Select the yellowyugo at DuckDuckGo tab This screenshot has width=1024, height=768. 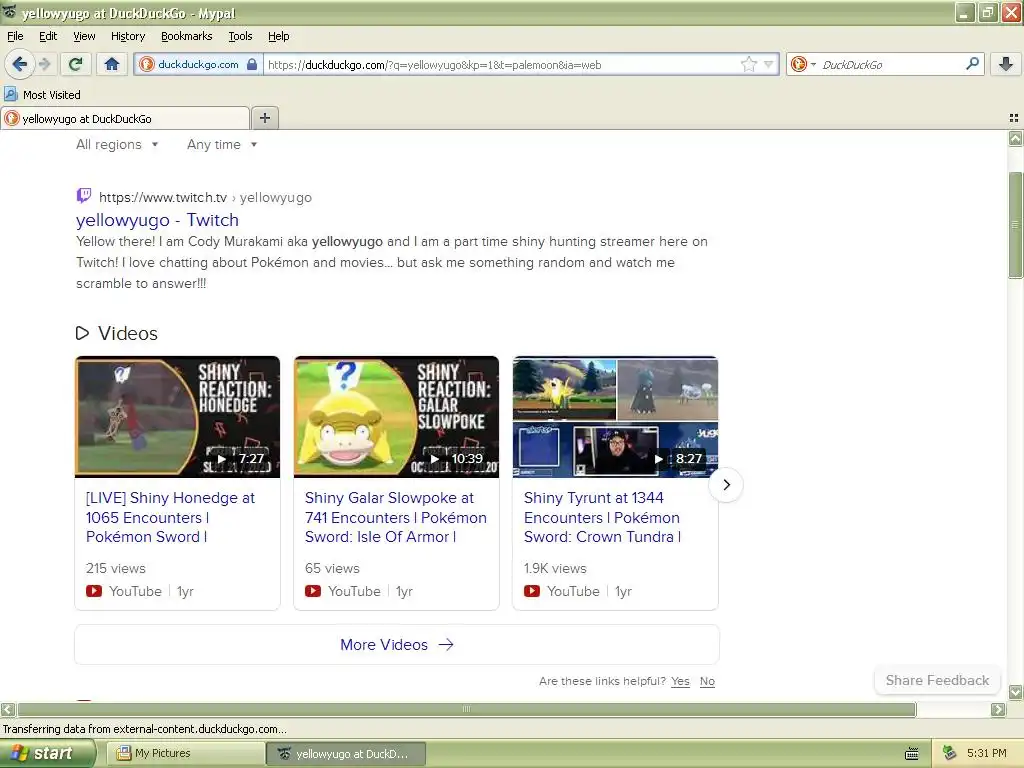click(x=125, y=118)
